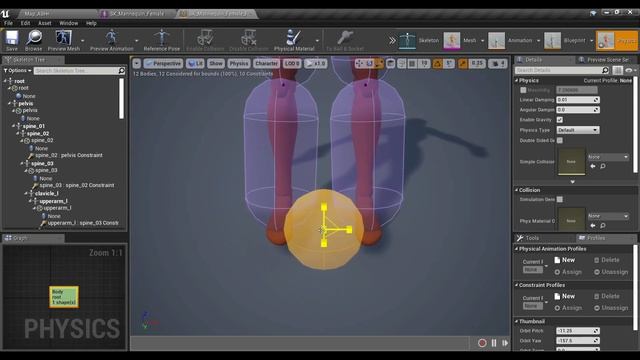
Task: Pause the simulation
Action: pyautogui.click(x=494, y=343)
